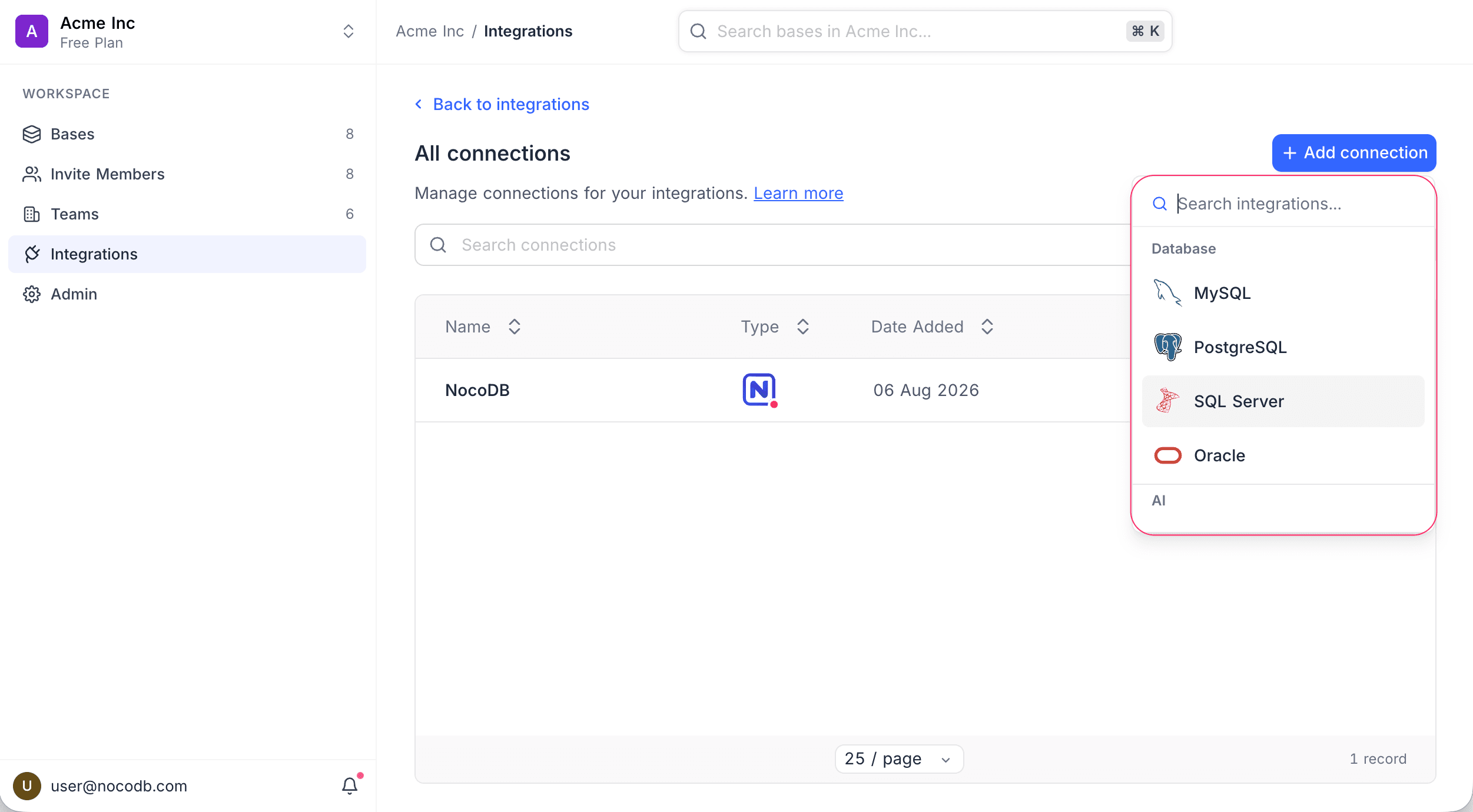Screen dimensions: 1473x812
Task: Click the Integrations breadcrumb
Action: [x=528, y=31]
